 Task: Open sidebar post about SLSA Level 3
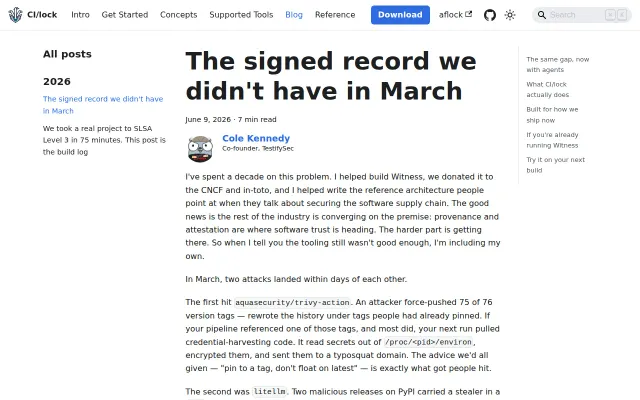tap(104, 140)
